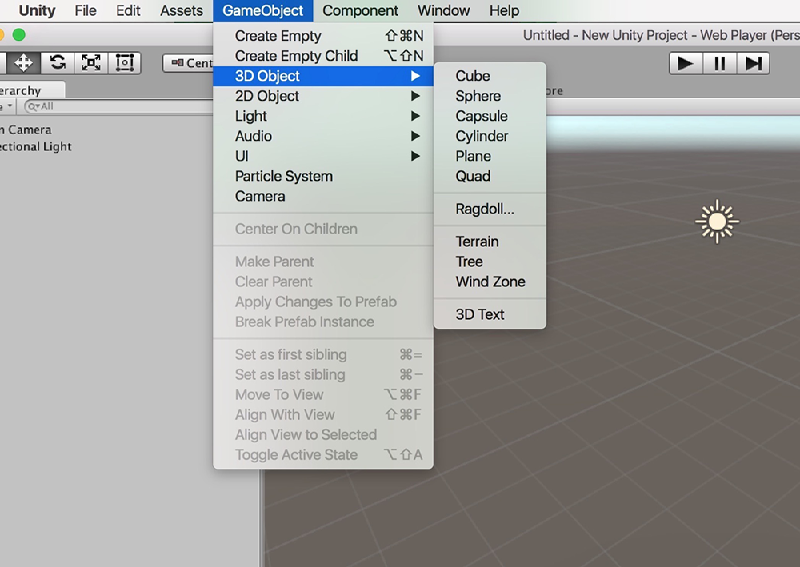
Task: Open the Component menu
Action: pyautogui.click(x=360, y=11)
